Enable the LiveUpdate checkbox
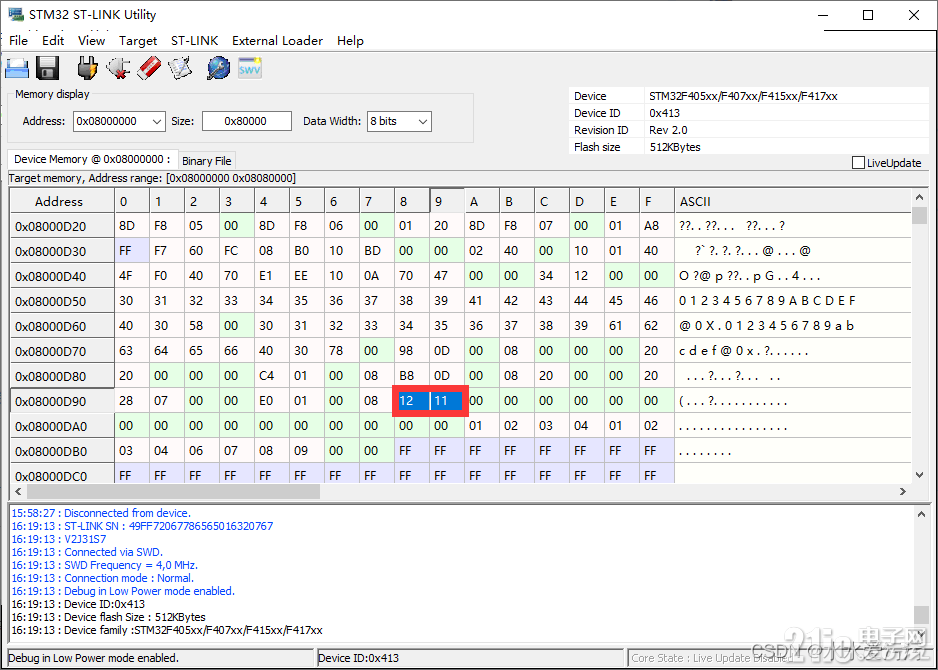The height and width of the screenshot is (670, 938). point(858,163)
